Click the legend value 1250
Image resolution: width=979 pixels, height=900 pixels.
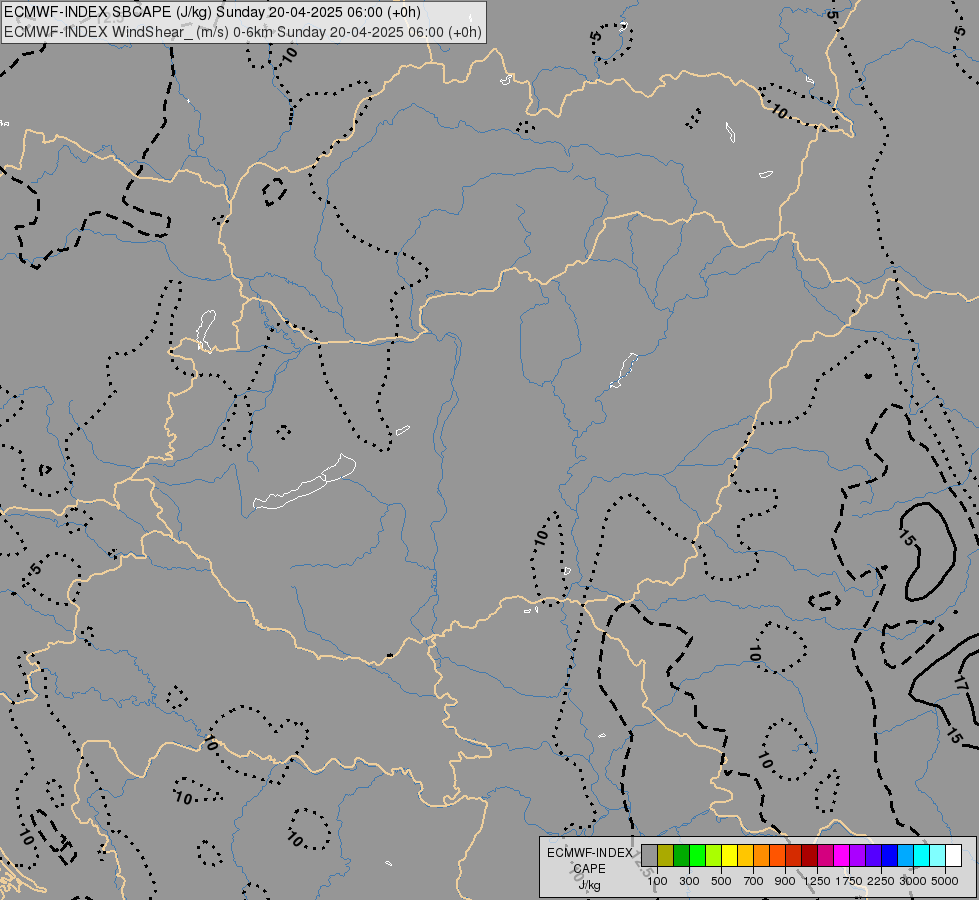(x=817, y=881)
